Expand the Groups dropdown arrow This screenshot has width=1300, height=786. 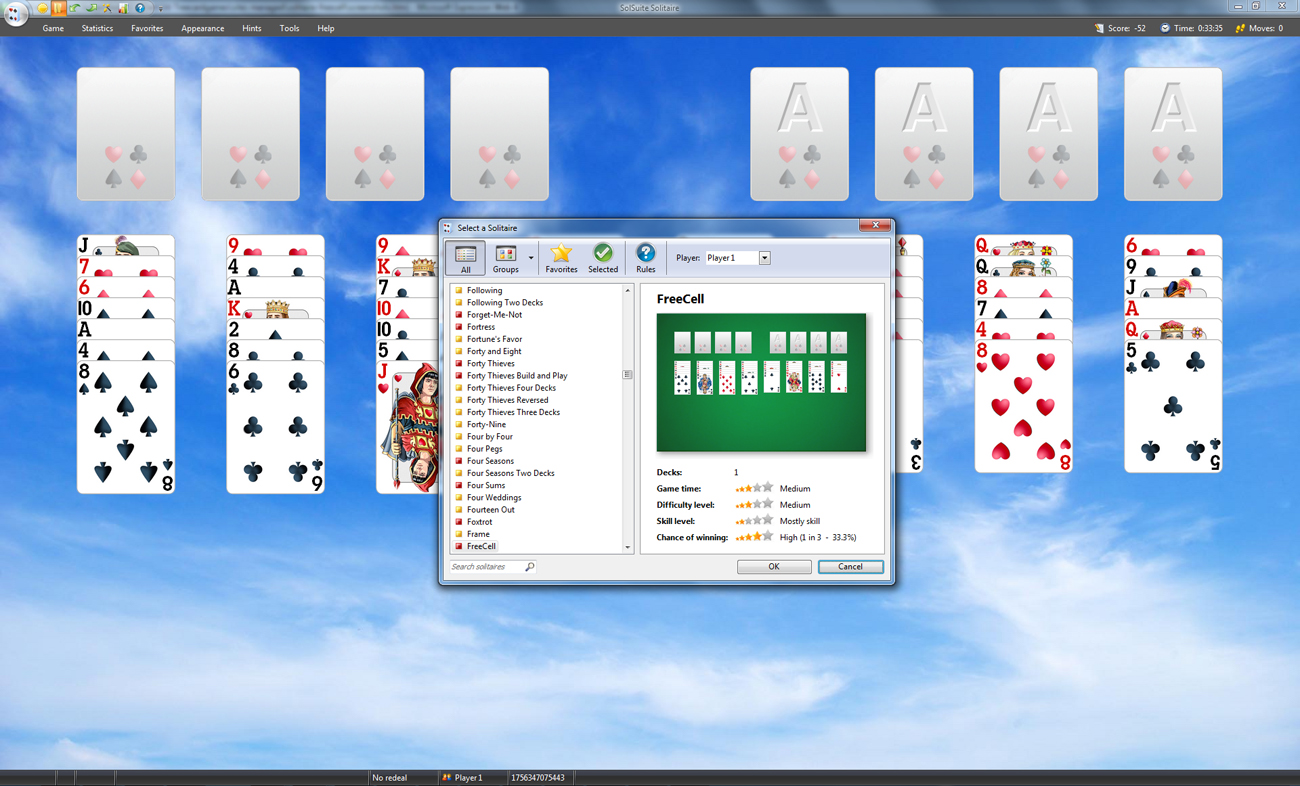click(x=531, y=258)
